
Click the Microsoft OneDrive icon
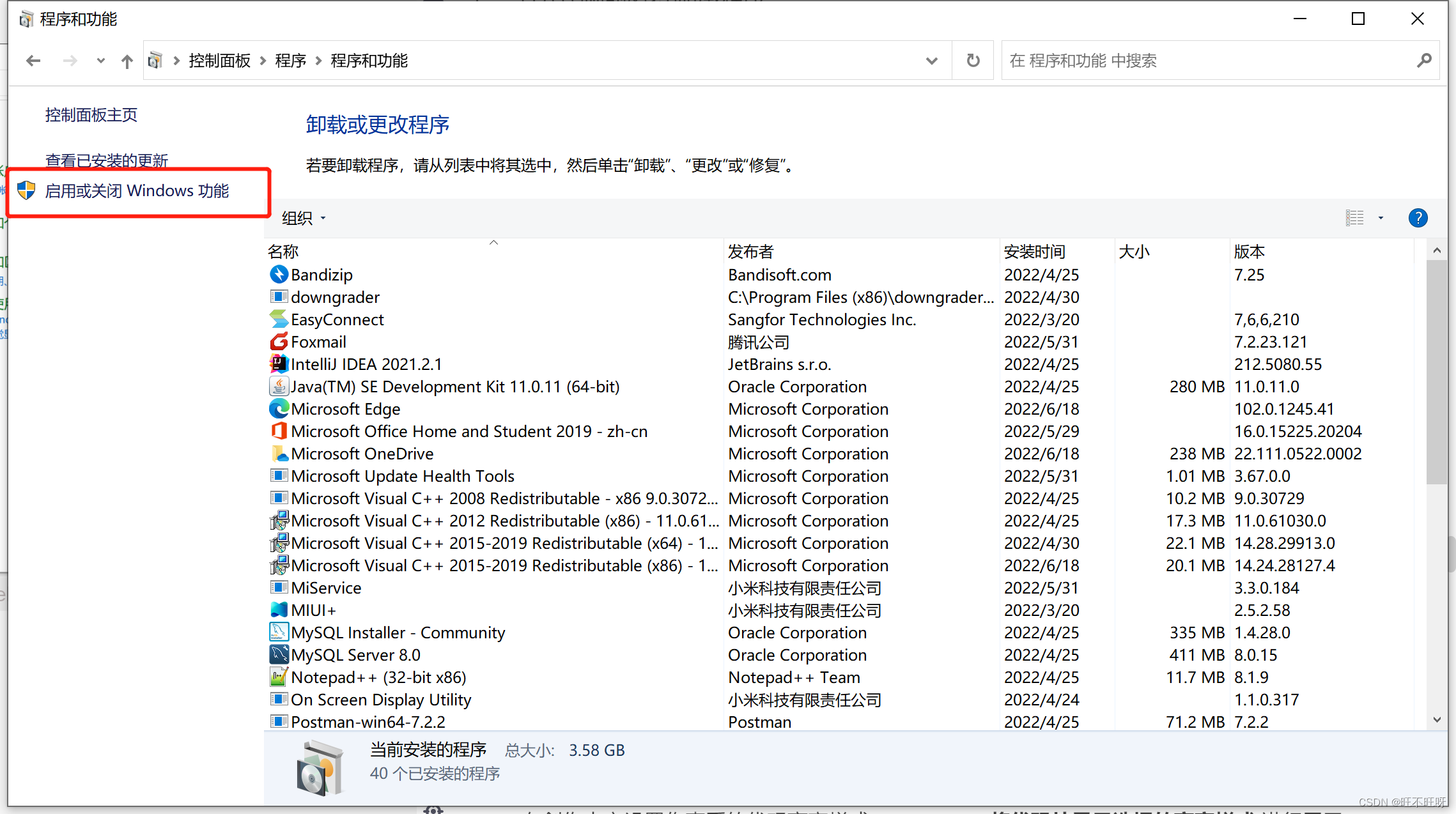(x=279, y=454)
